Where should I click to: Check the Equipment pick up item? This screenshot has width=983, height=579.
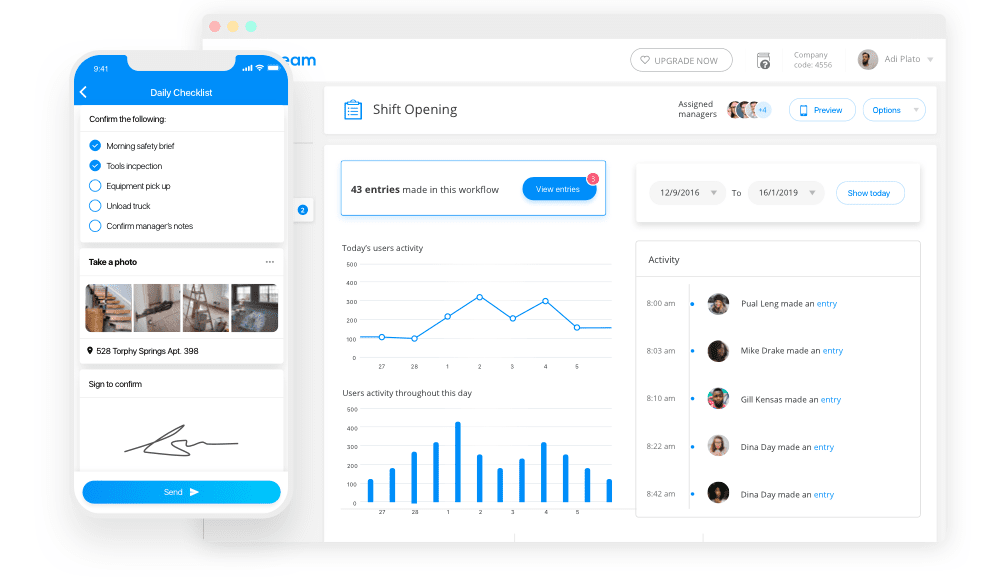[x=95, y=185]
